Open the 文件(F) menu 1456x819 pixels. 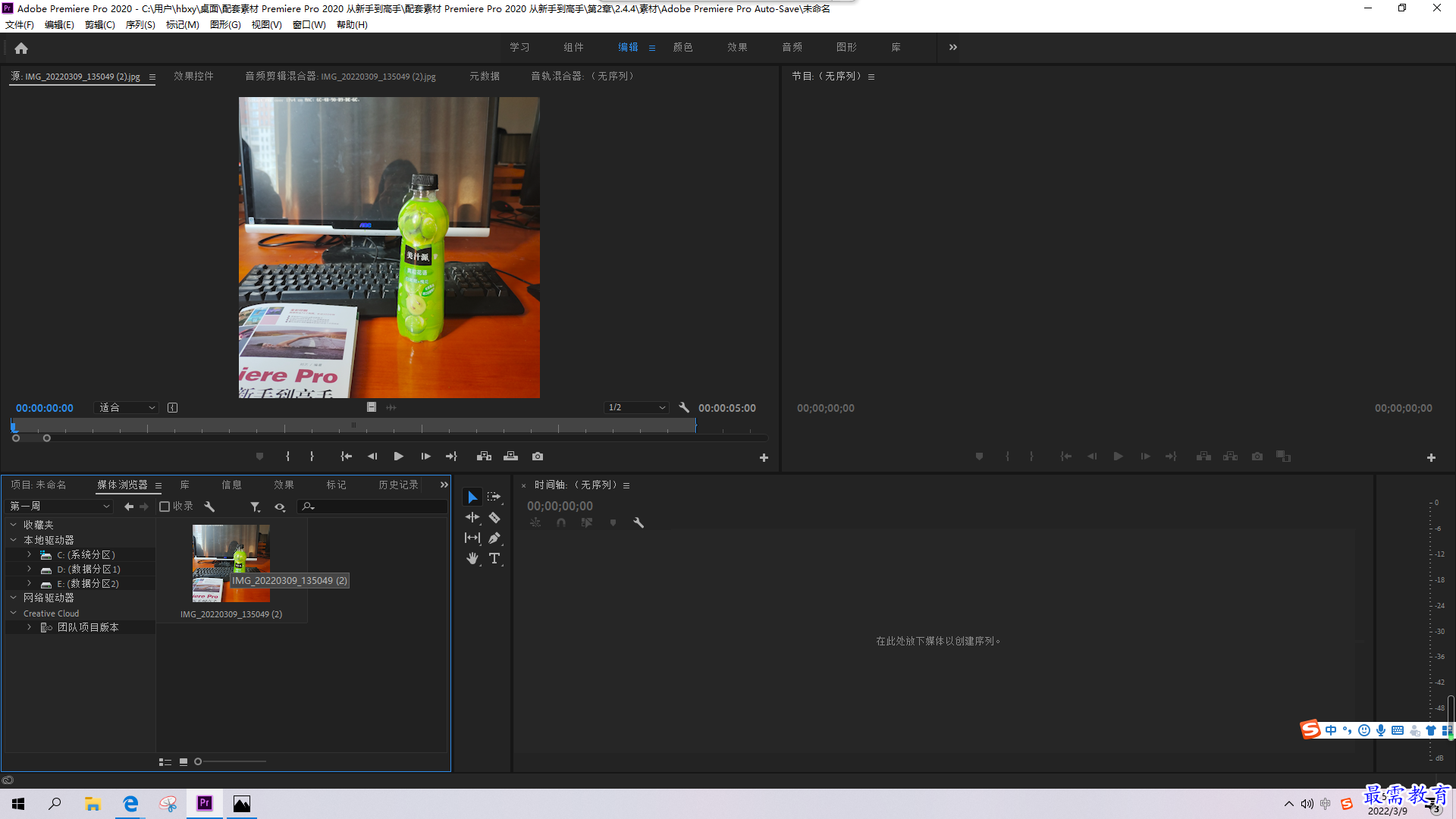pos(19,25)
